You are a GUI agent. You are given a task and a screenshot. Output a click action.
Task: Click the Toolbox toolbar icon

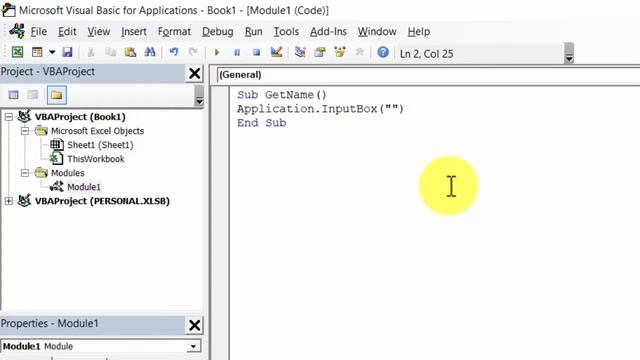(360, 52)
